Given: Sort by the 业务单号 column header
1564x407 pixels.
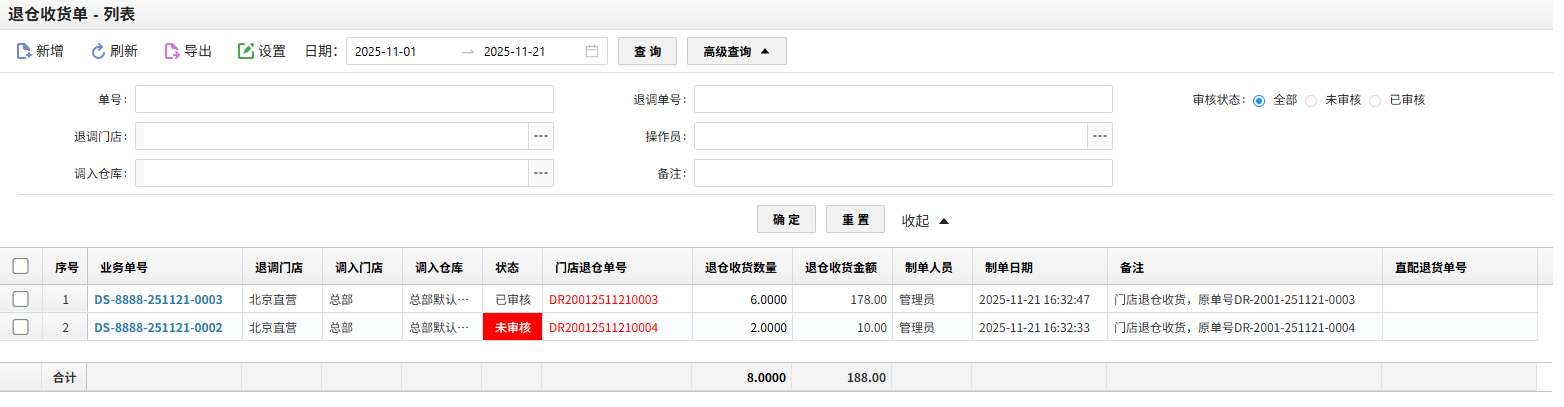Looking at the screenshot, I should click(x=124, y=268).
